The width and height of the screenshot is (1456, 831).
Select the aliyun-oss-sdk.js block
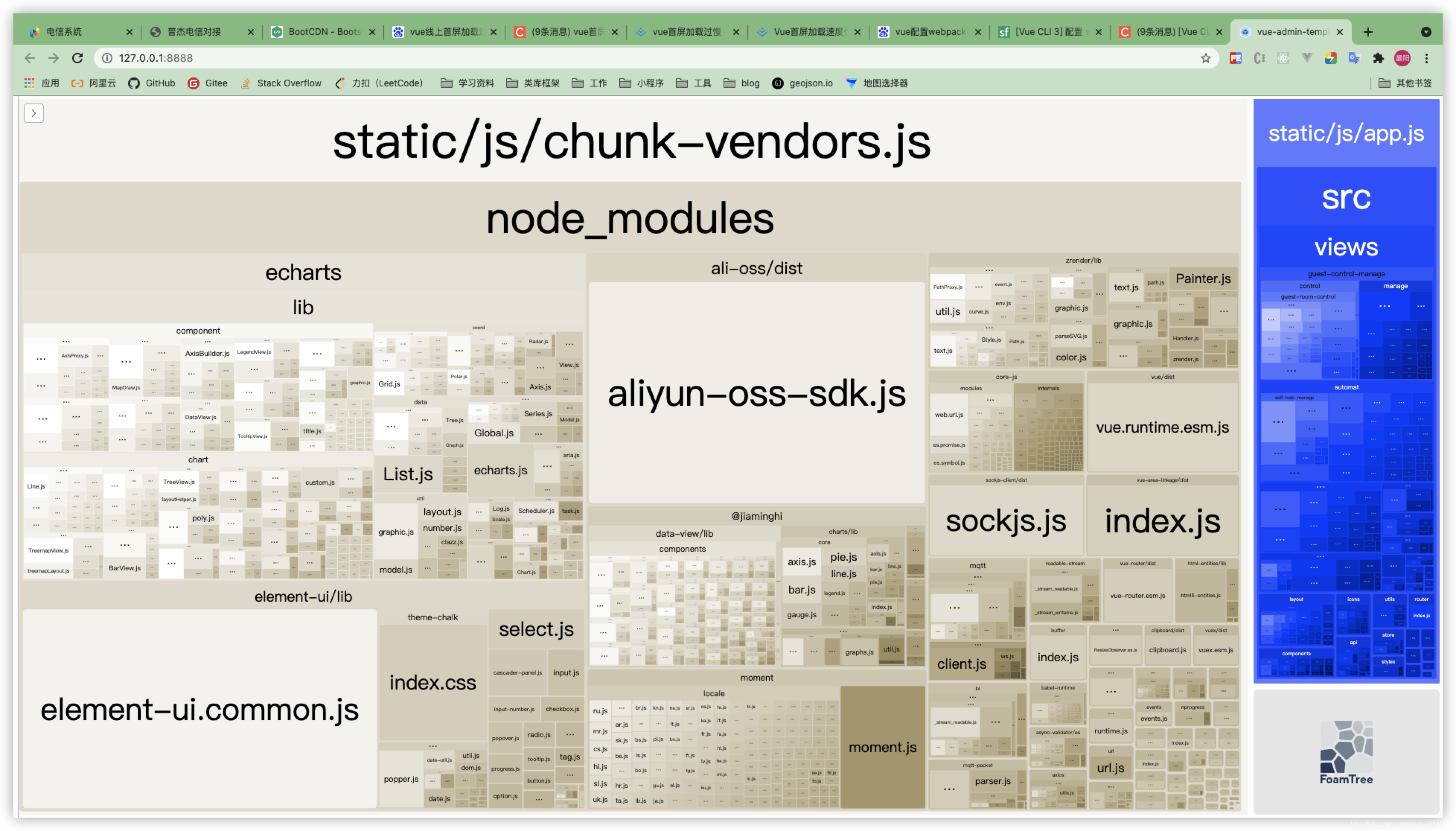click(757, 393)
